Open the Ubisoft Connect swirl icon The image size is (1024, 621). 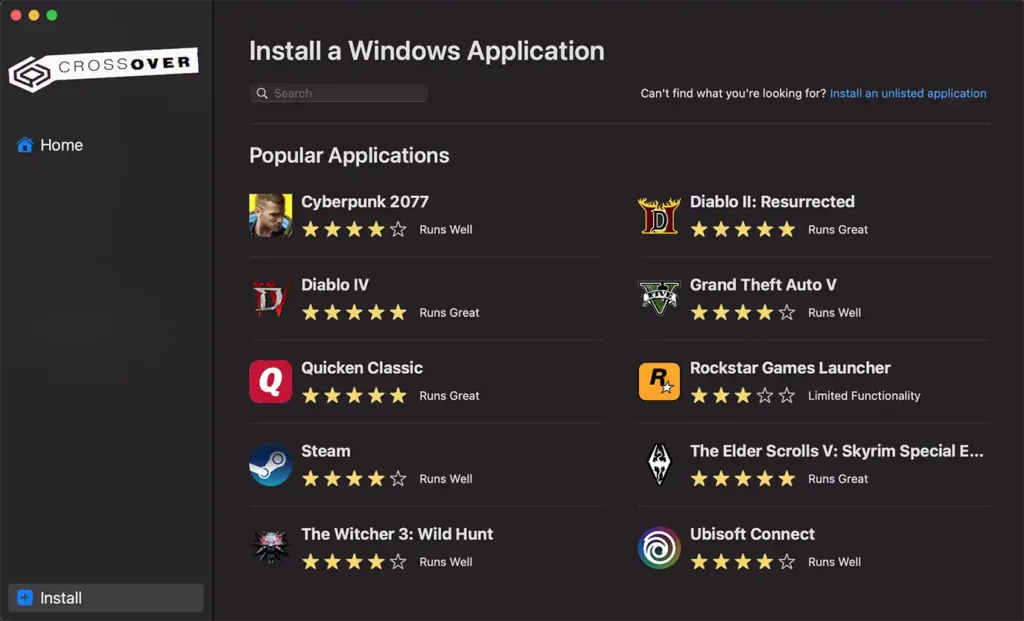659,547
